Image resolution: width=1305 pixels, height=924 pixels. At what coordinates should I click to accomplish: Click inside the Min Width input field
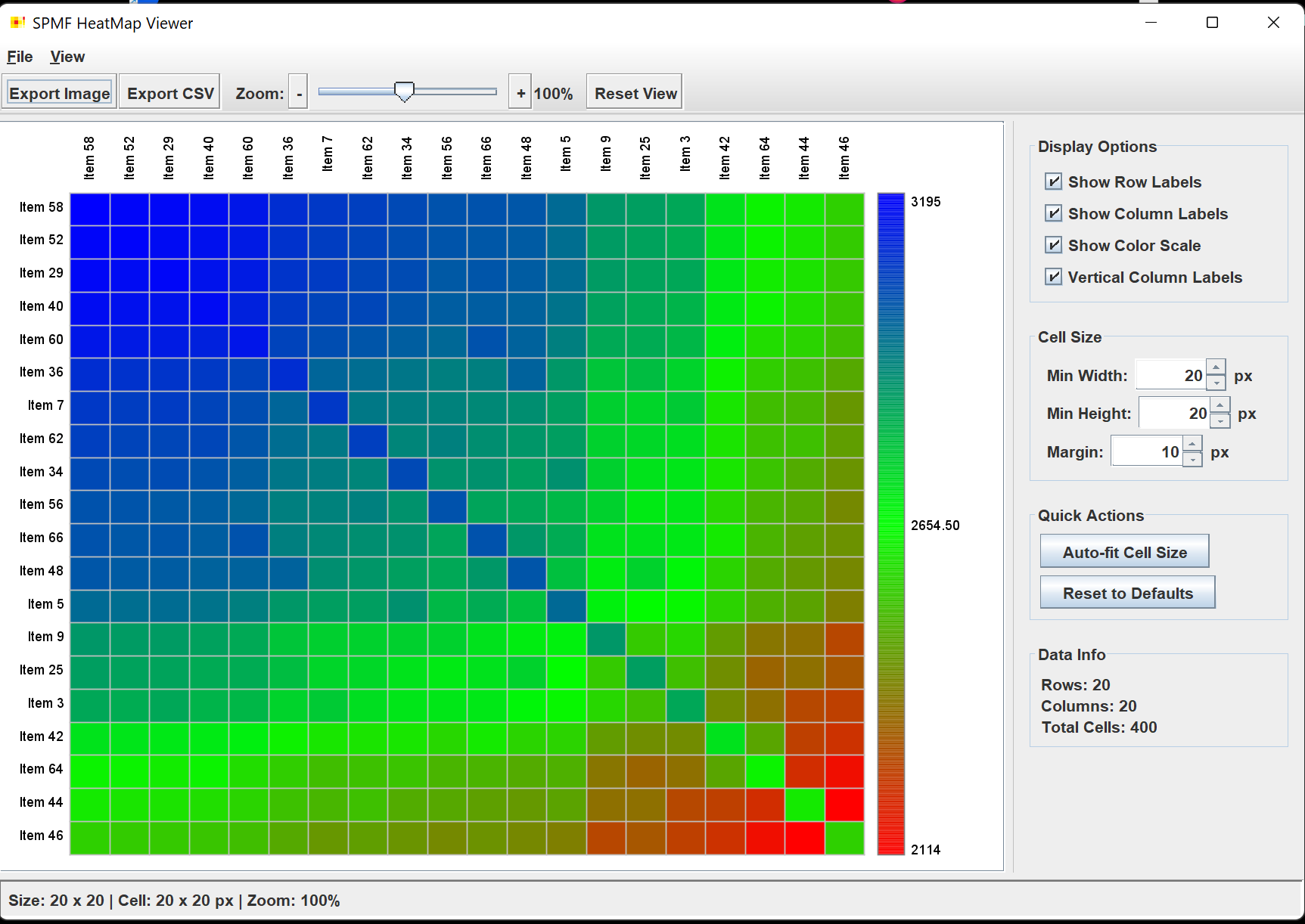(x=1170, y=376)
